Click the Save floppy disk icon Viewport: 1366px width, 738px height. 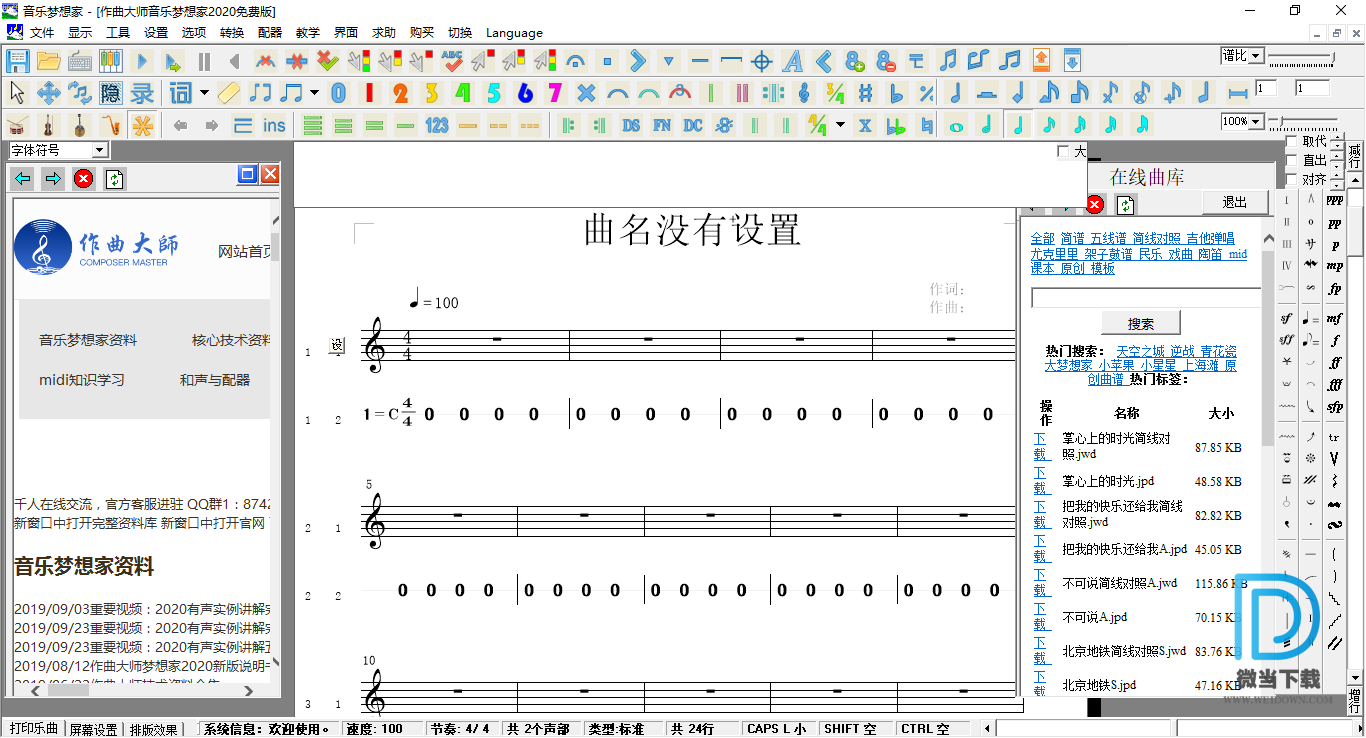(17, 61)
